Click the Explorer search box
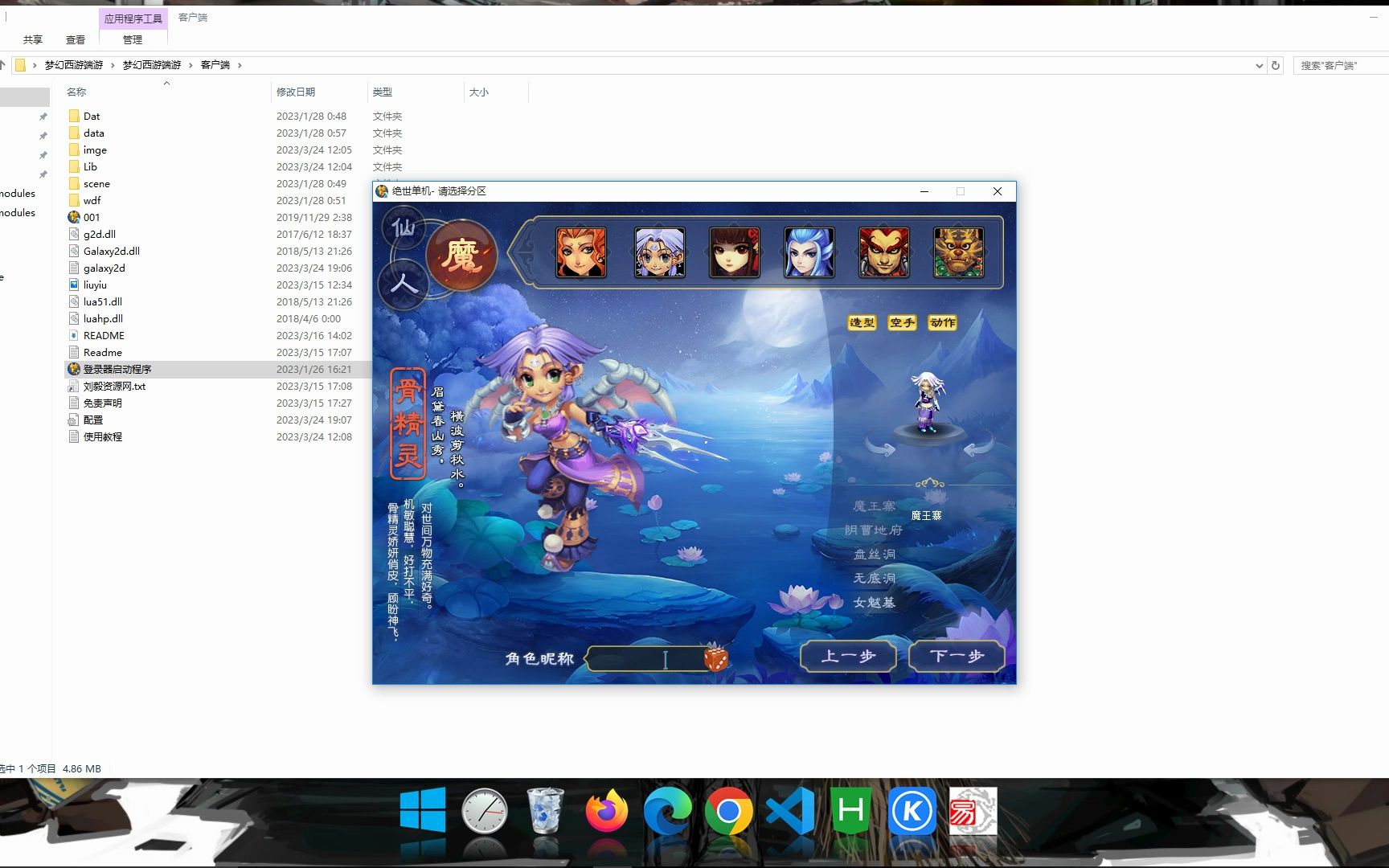 [1341, 66]
